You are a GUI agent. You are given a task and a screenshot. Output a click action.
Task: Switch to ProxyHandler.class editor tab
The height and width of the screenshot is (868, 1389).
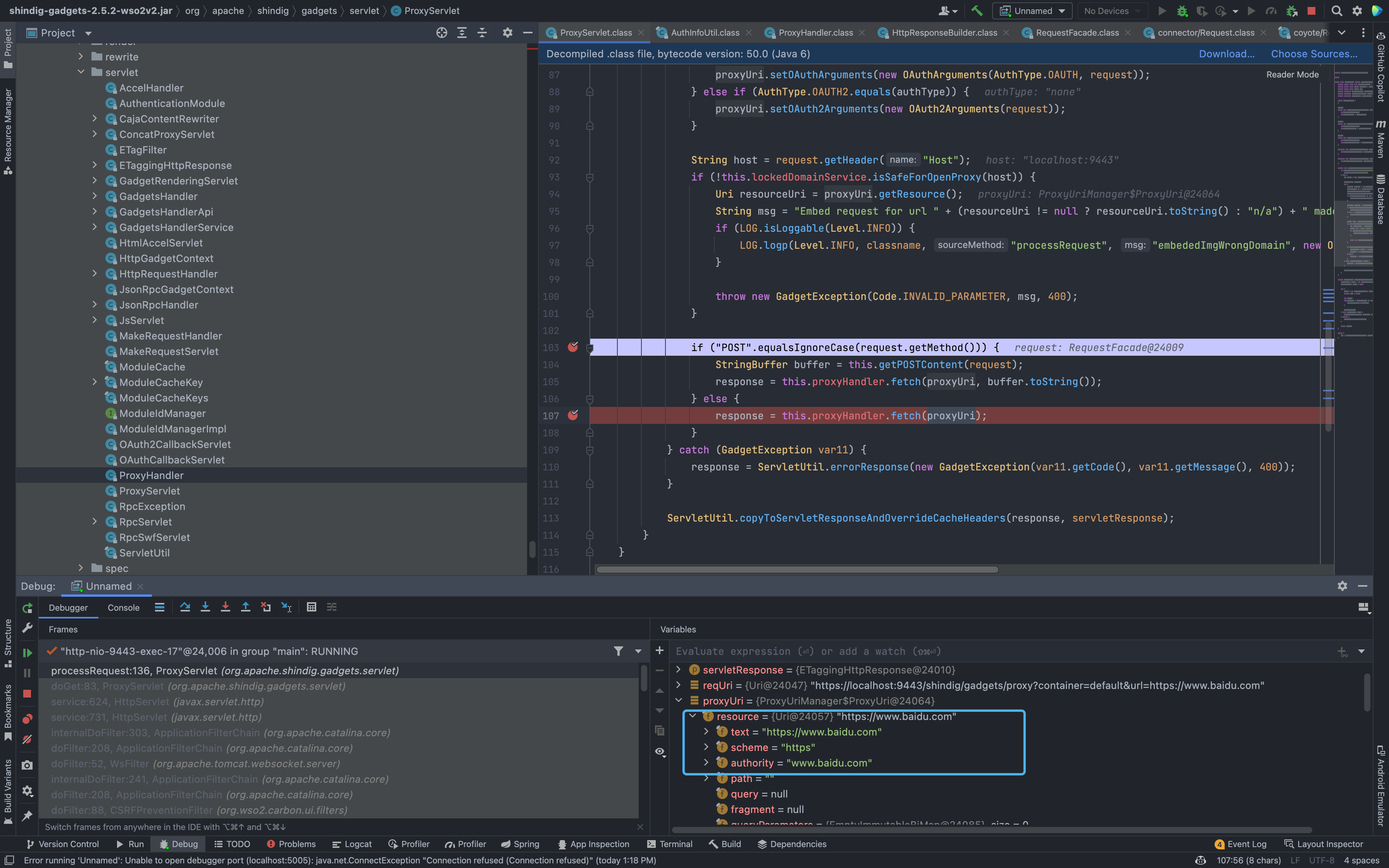tap(815, 33)
